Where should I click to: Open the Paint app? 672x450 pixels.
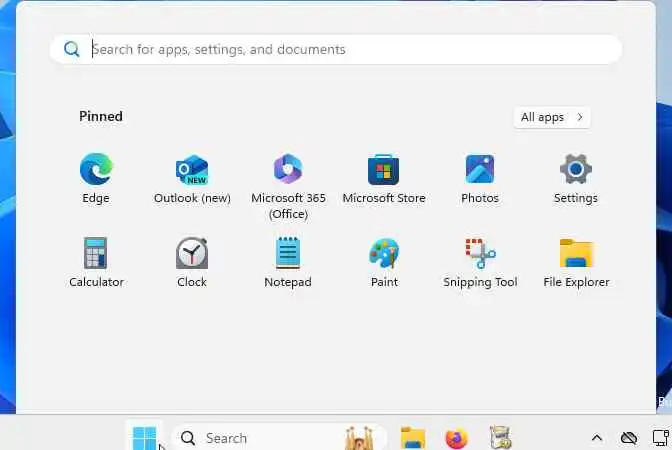384,262
